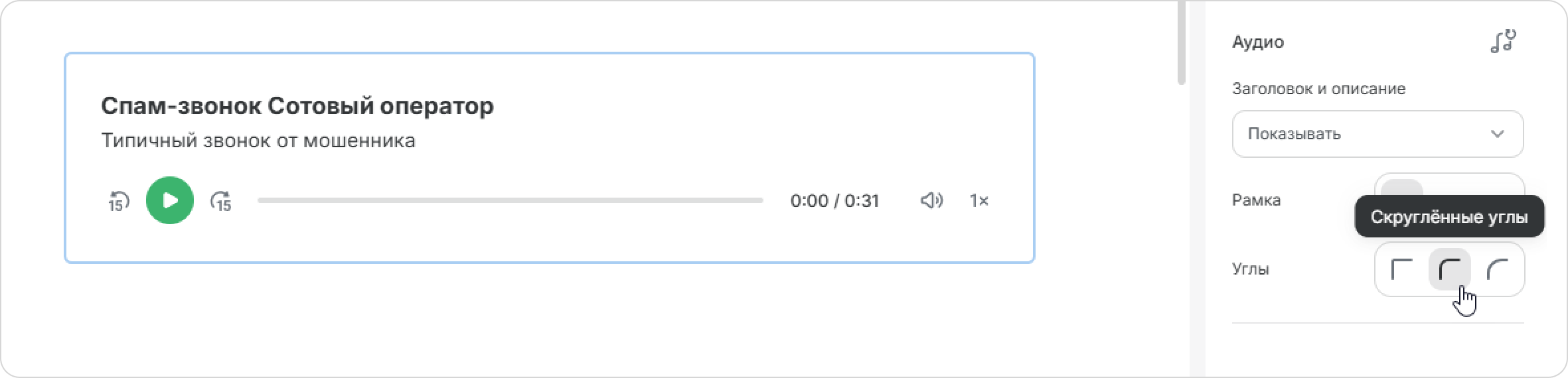Screen dimensions: 1568x378
Task: Click the audio progress bar track
Action: [x=510, y=200]
